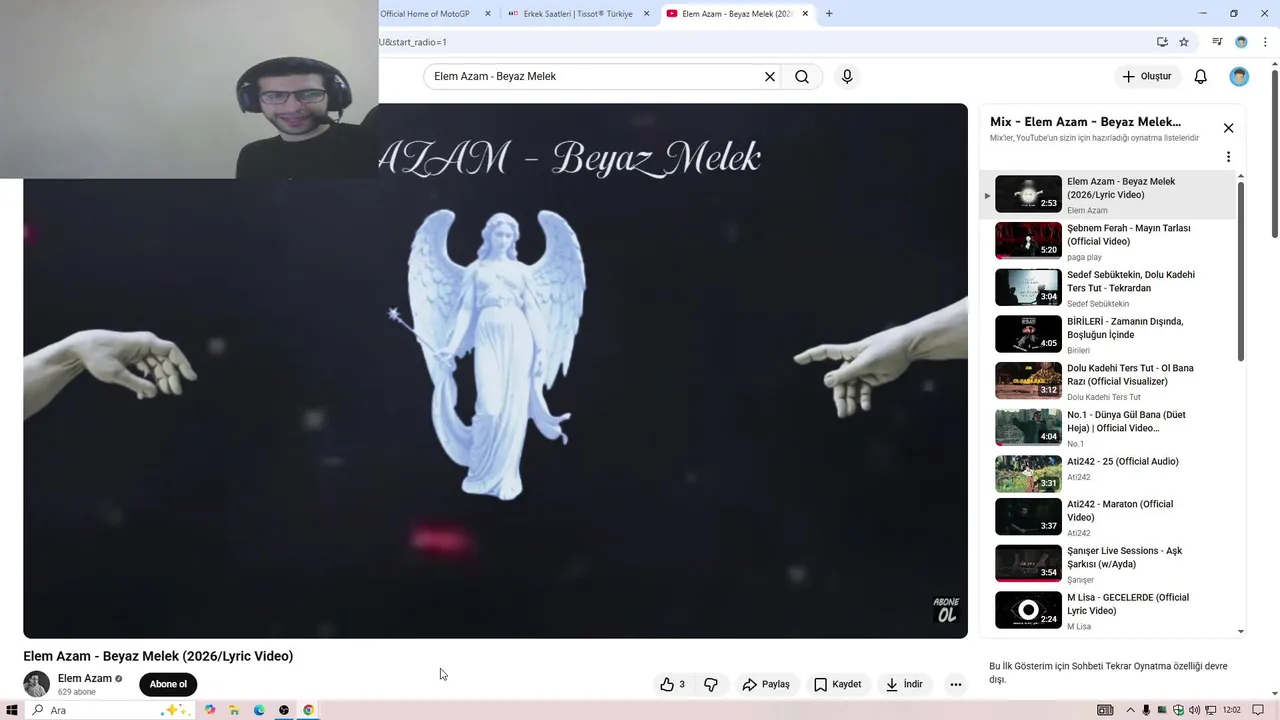This screenshot has width=1280, height=720.
Task: Install the app via the address bar icon
Action: 1162,42
